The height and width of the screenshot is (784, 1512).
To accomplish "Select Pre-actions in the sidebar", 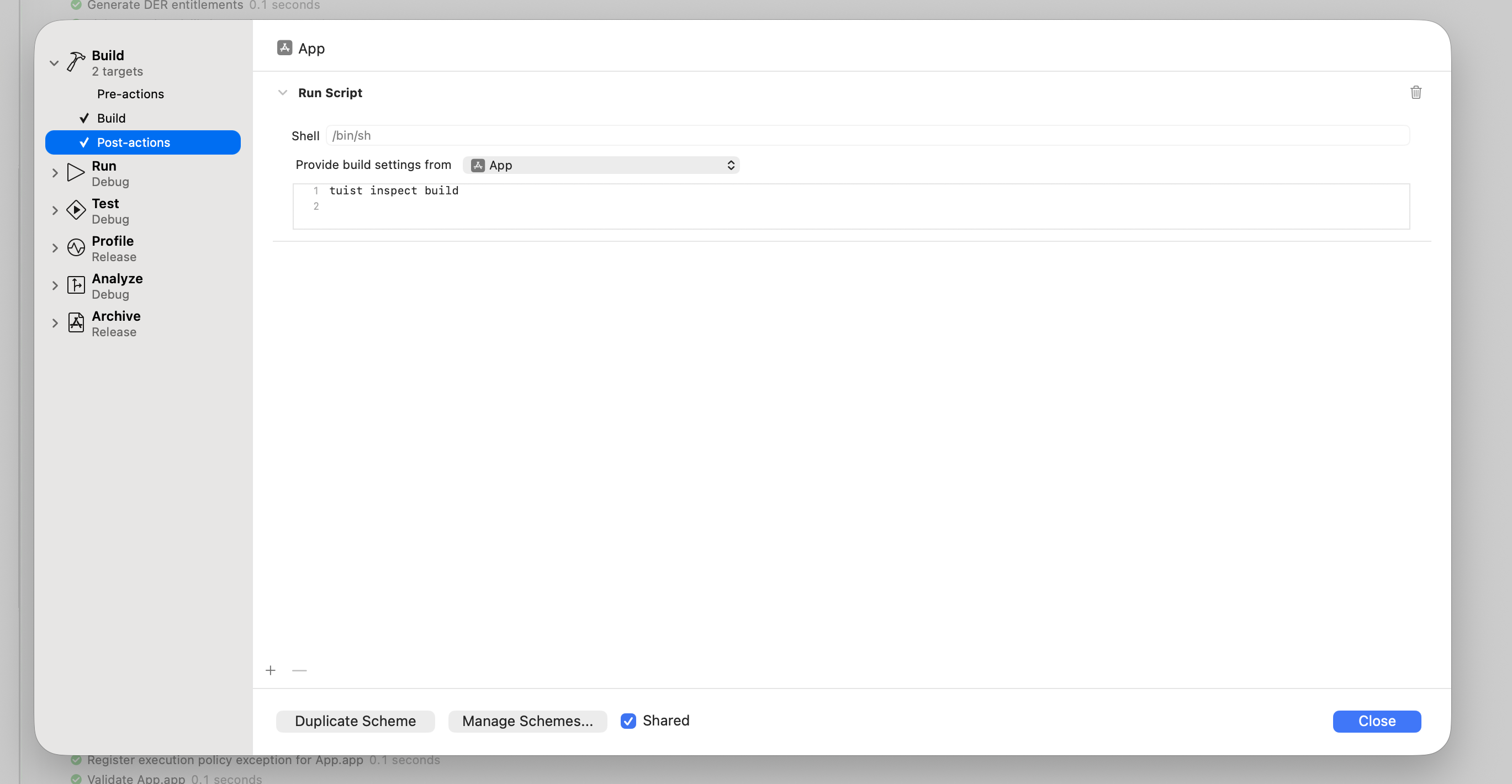I will pyautogui.click(x=130, y=94).
